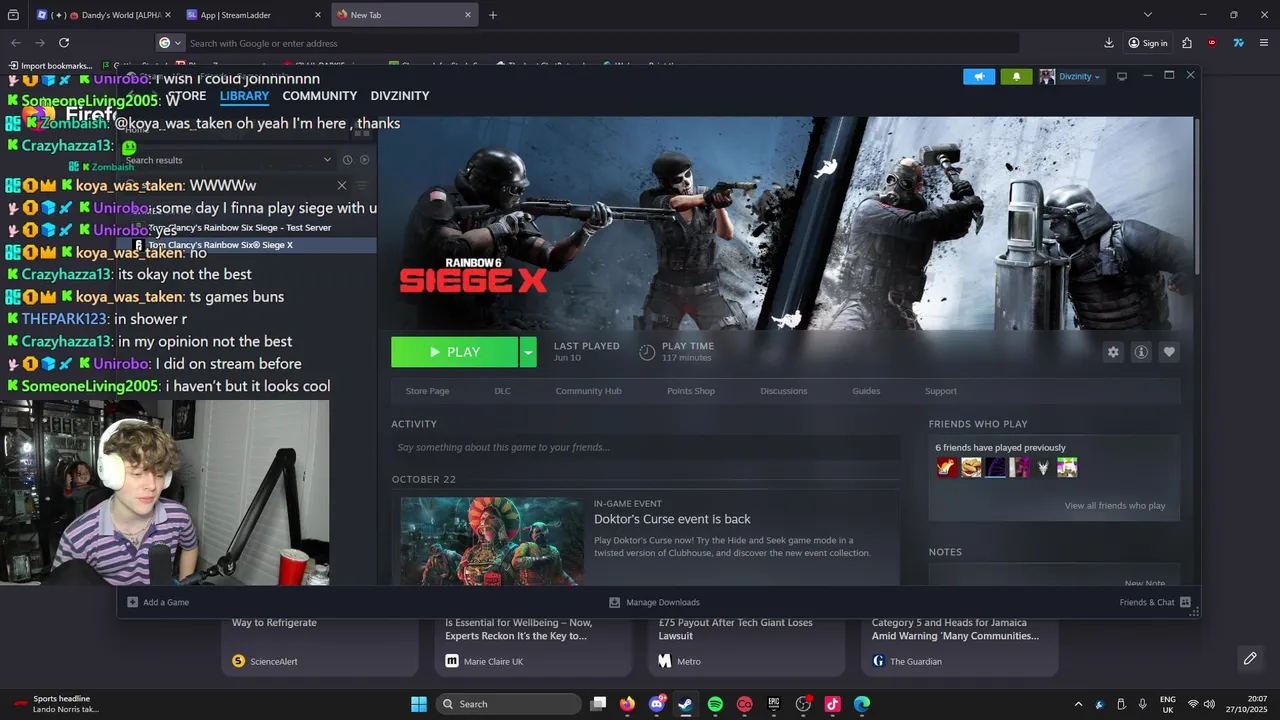This screenshot has height=720, width=1280.
Task: Toggle recent-activity clock filter in Steam sidebar
Action: tap(347, 160)
